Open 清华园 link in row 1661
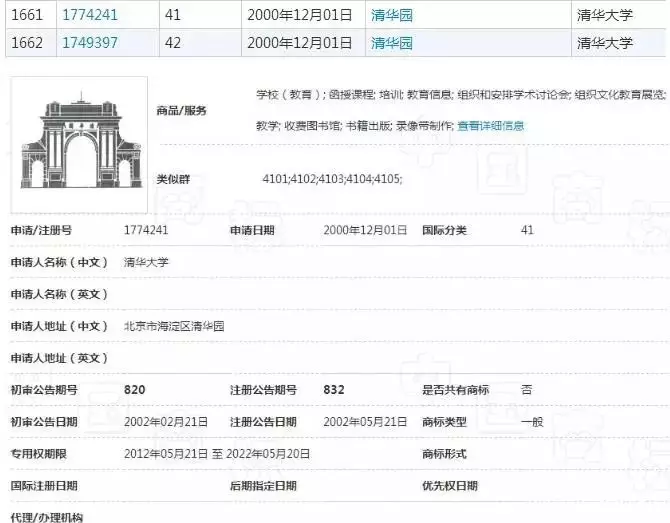Screen dimensions: 670x523 392,15
